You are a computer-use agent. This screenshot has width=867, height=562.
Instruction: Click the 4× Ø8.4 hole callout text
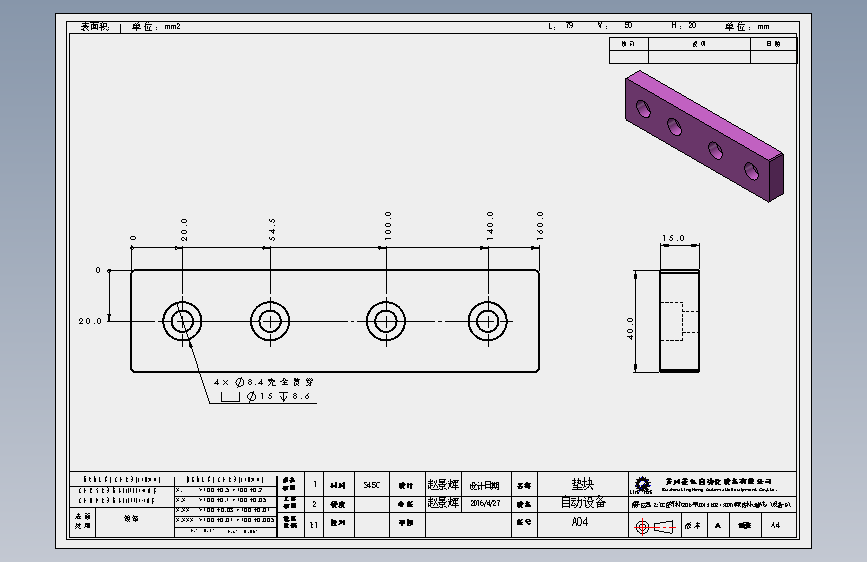[264, 382]
